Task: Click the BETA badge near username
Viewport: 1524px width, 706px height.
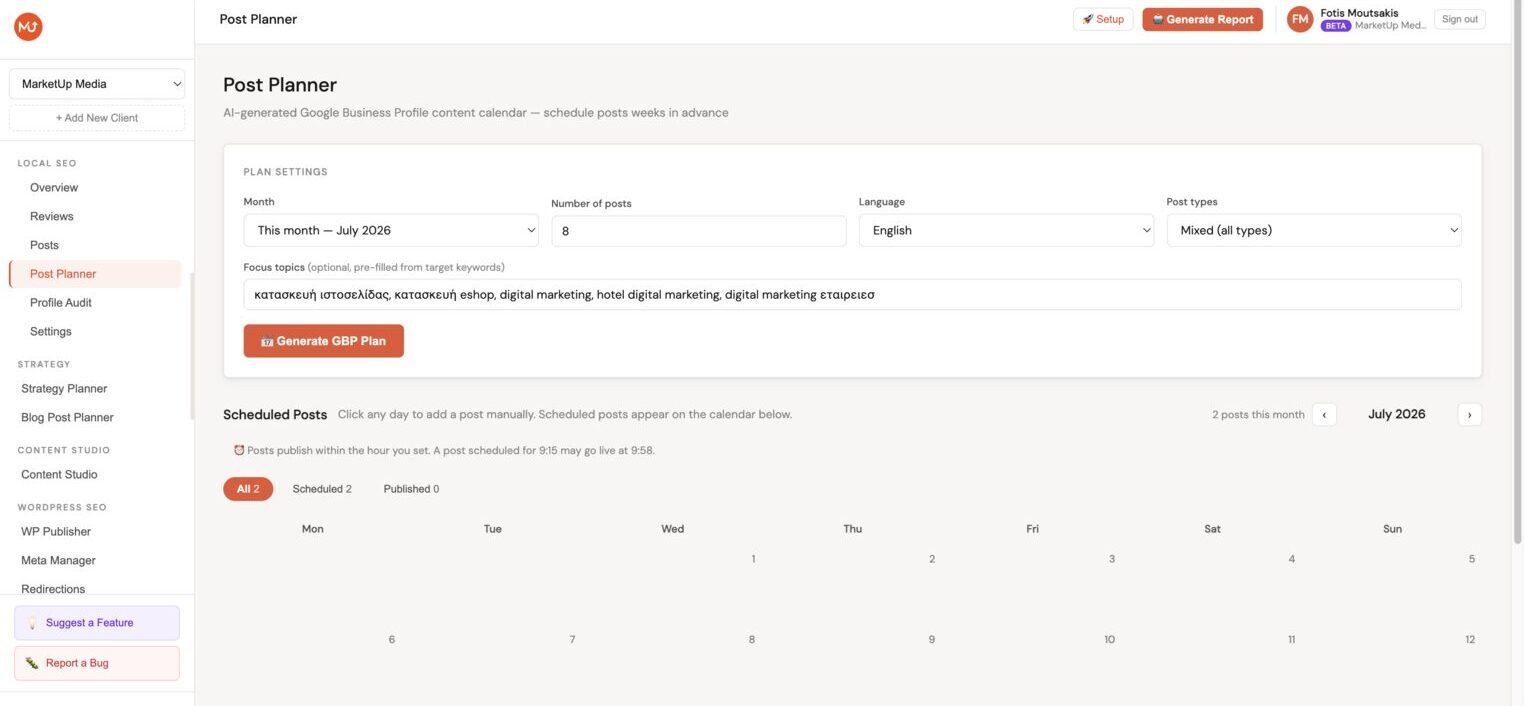Action: (x=1336, y=26)
